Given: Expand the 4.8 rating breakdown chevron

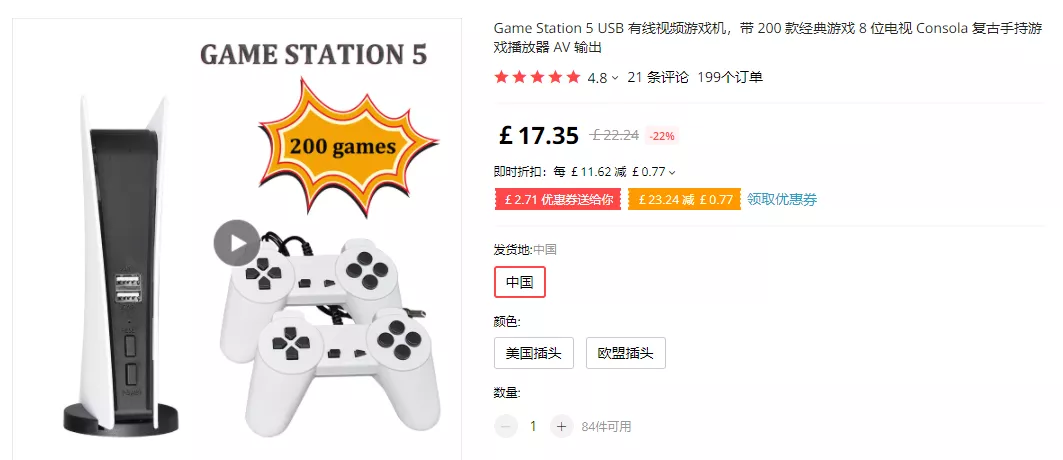Looking at the screenshot, I should [615, 78].
